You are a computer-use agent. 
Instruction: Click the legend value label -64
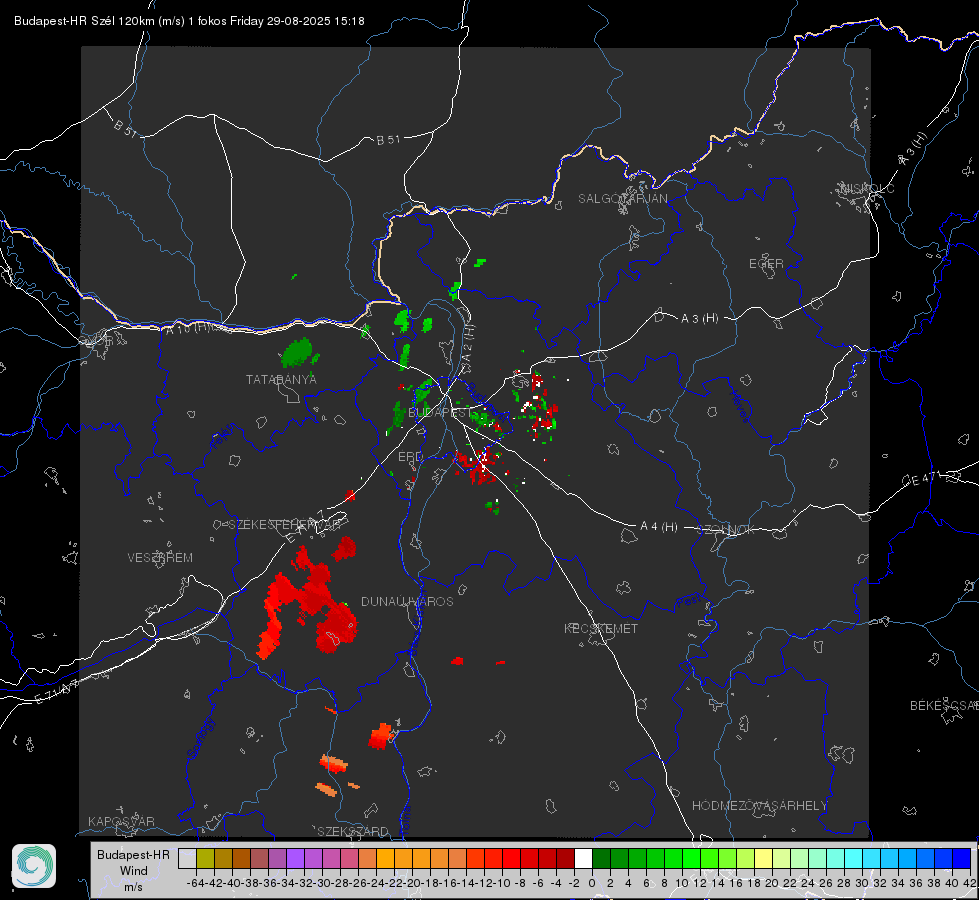point(196,883)
